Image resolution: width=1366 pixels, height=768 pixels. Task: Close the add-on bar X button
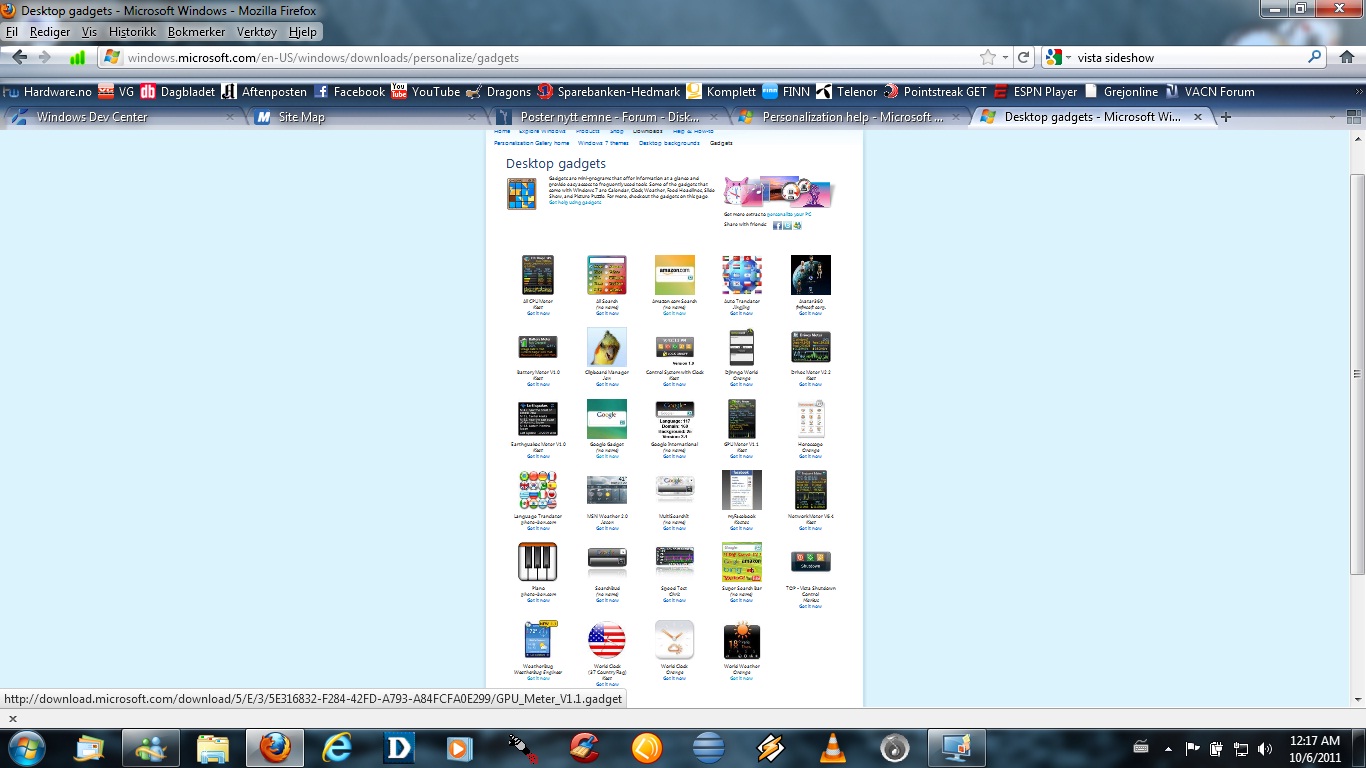[x=12, y=718]
